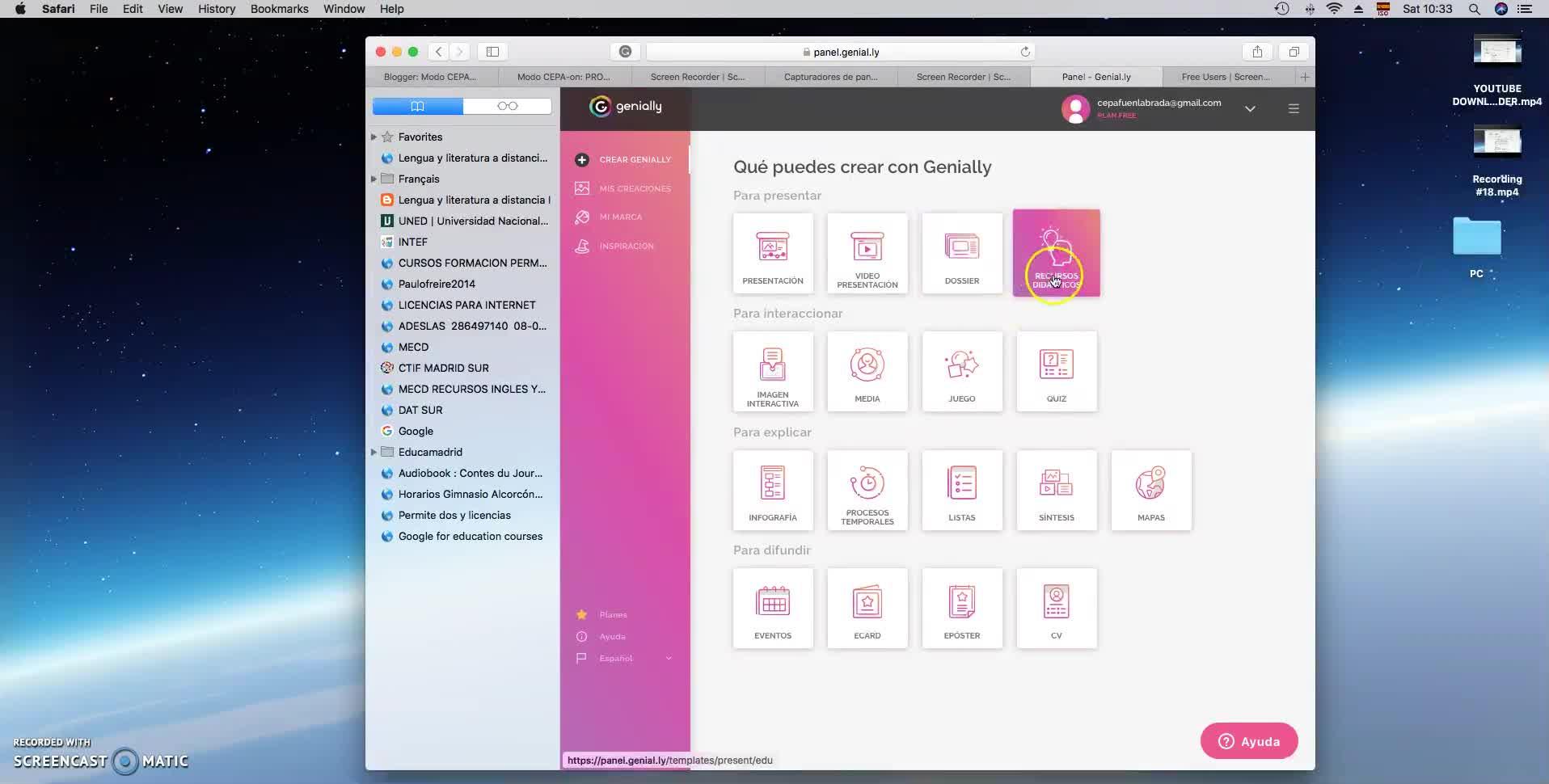Go forward with Safari's forward arrow
The height and width of the screenshot is (784, 1549).
[x=459, y=52]
